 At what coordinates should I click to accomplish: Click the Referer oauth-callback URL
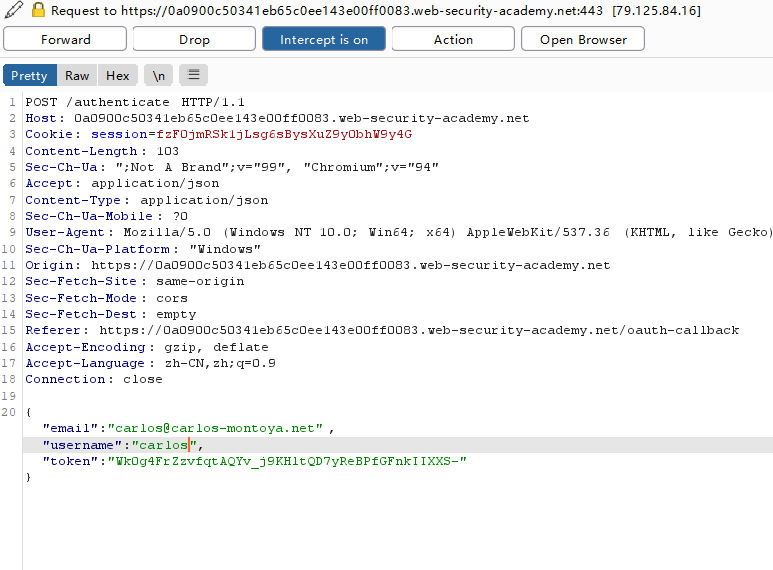click(419, 330)
